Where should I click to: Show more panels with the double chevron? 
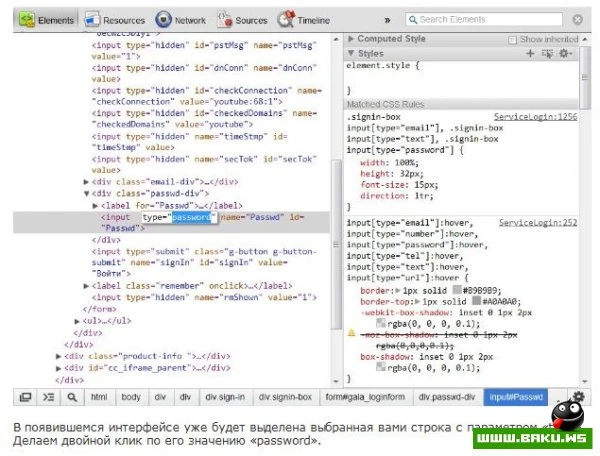[x=387, y=20]
